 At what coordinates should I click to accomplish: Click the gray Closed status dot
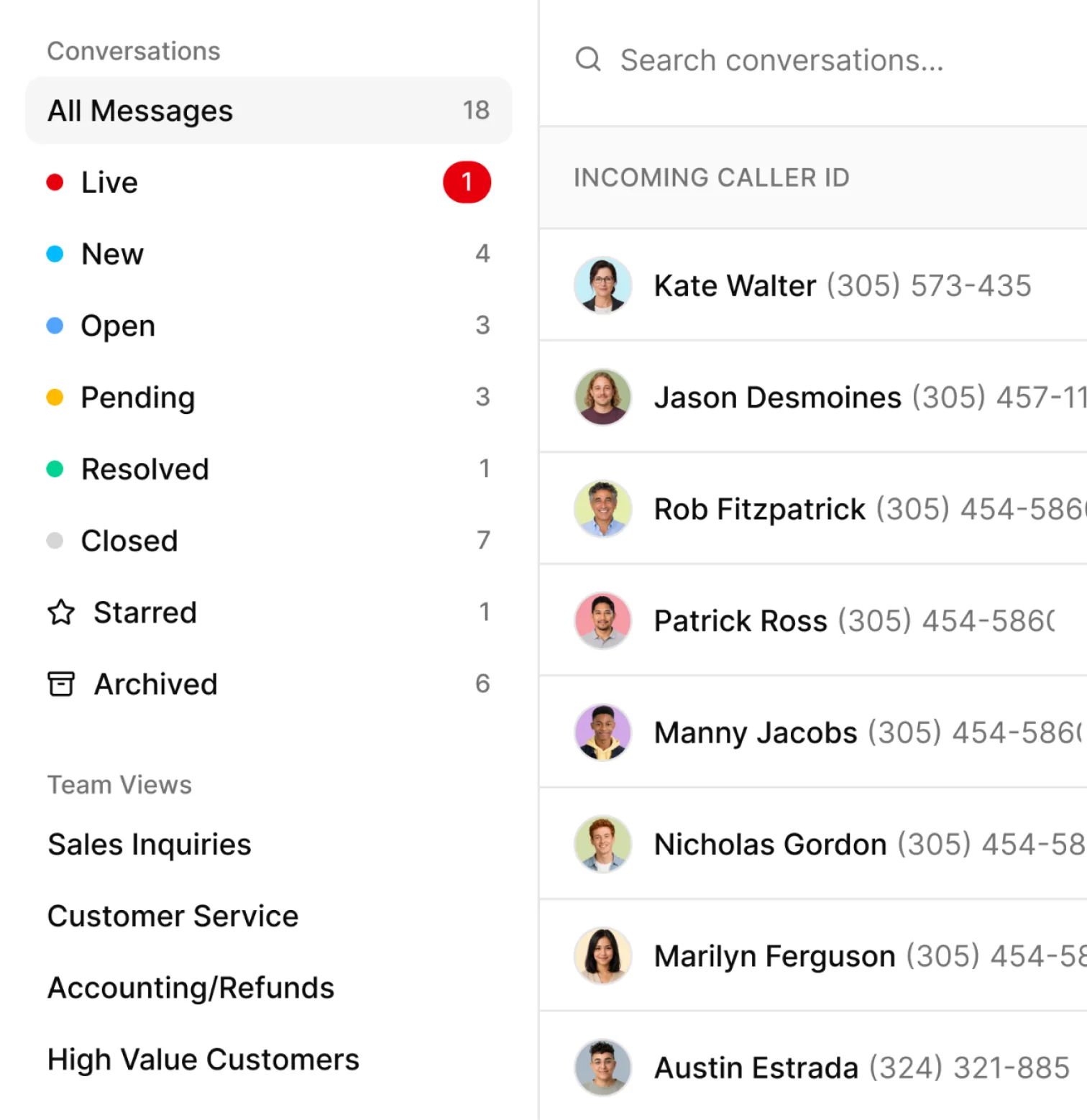[x=55, y=541]
